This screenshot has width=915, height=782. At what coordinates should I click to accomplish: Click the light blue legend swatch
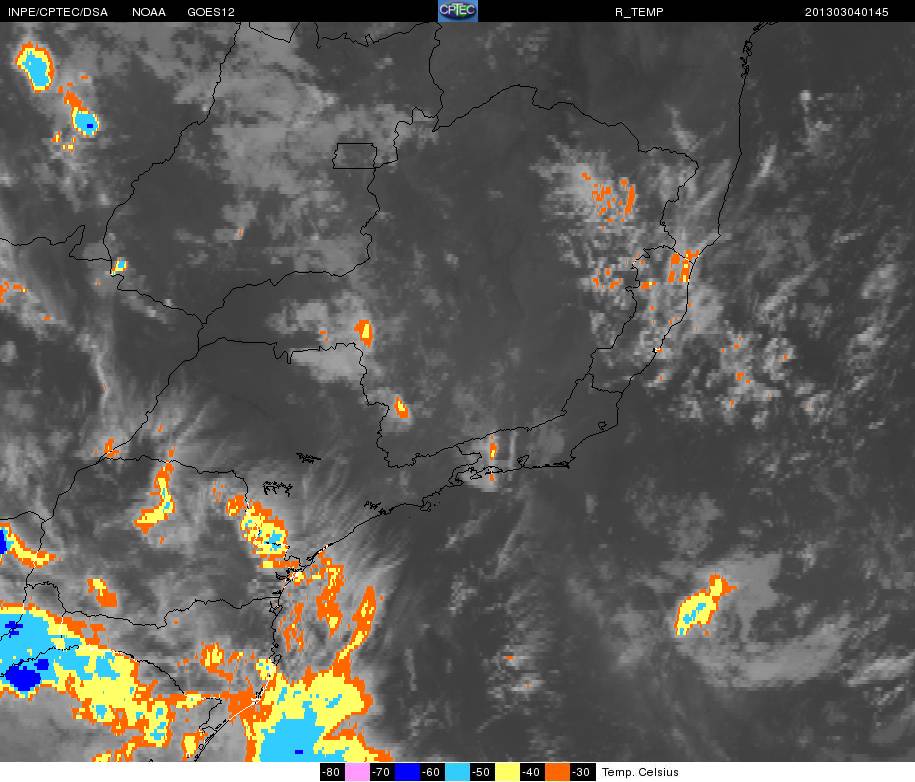(458, 772)
